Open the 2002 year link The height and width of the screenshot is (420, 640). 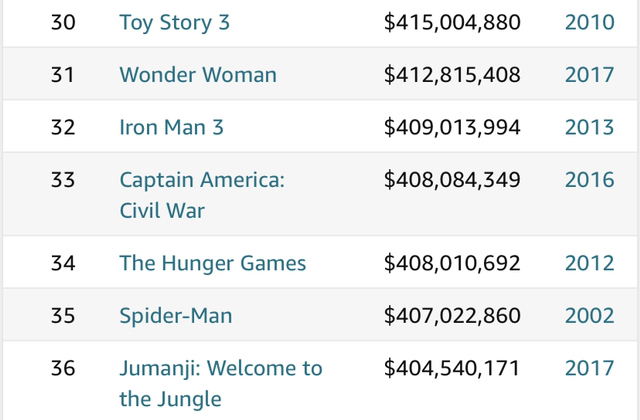pyautogui.click(x=589, y=316)
